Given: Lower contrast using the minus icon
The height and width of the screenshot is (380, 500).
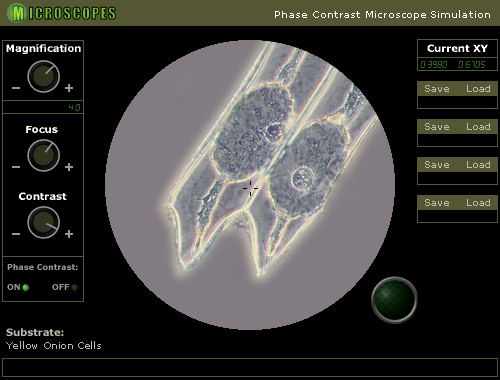Looking at the screenshot, I should [x=16, y=234].
